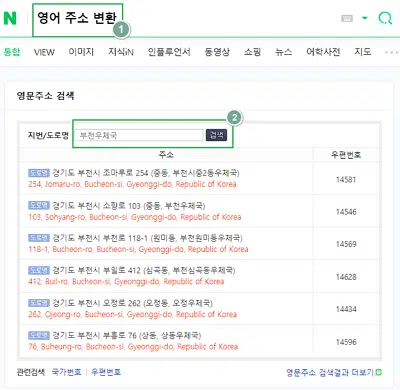400x390 pixels.
Task: Click the 주소 column header
Action: pyautogui.click(x=166, y=155)
